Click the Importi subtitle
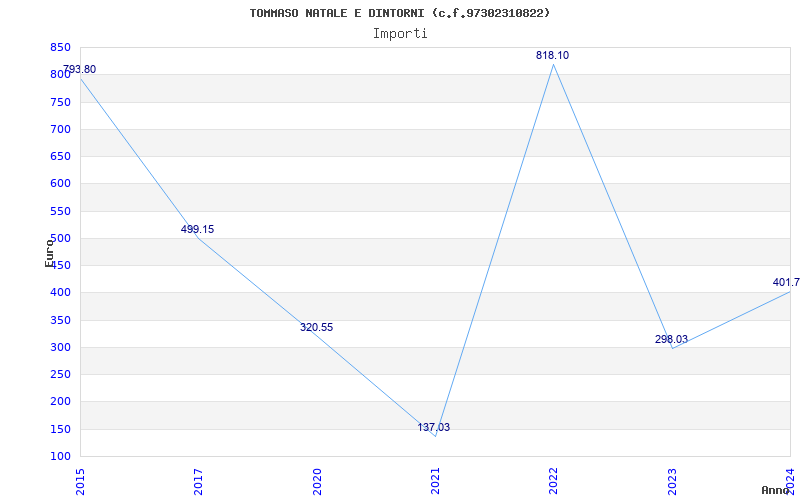This screenshot has width=800, height=500. click(x=400, y=34)
